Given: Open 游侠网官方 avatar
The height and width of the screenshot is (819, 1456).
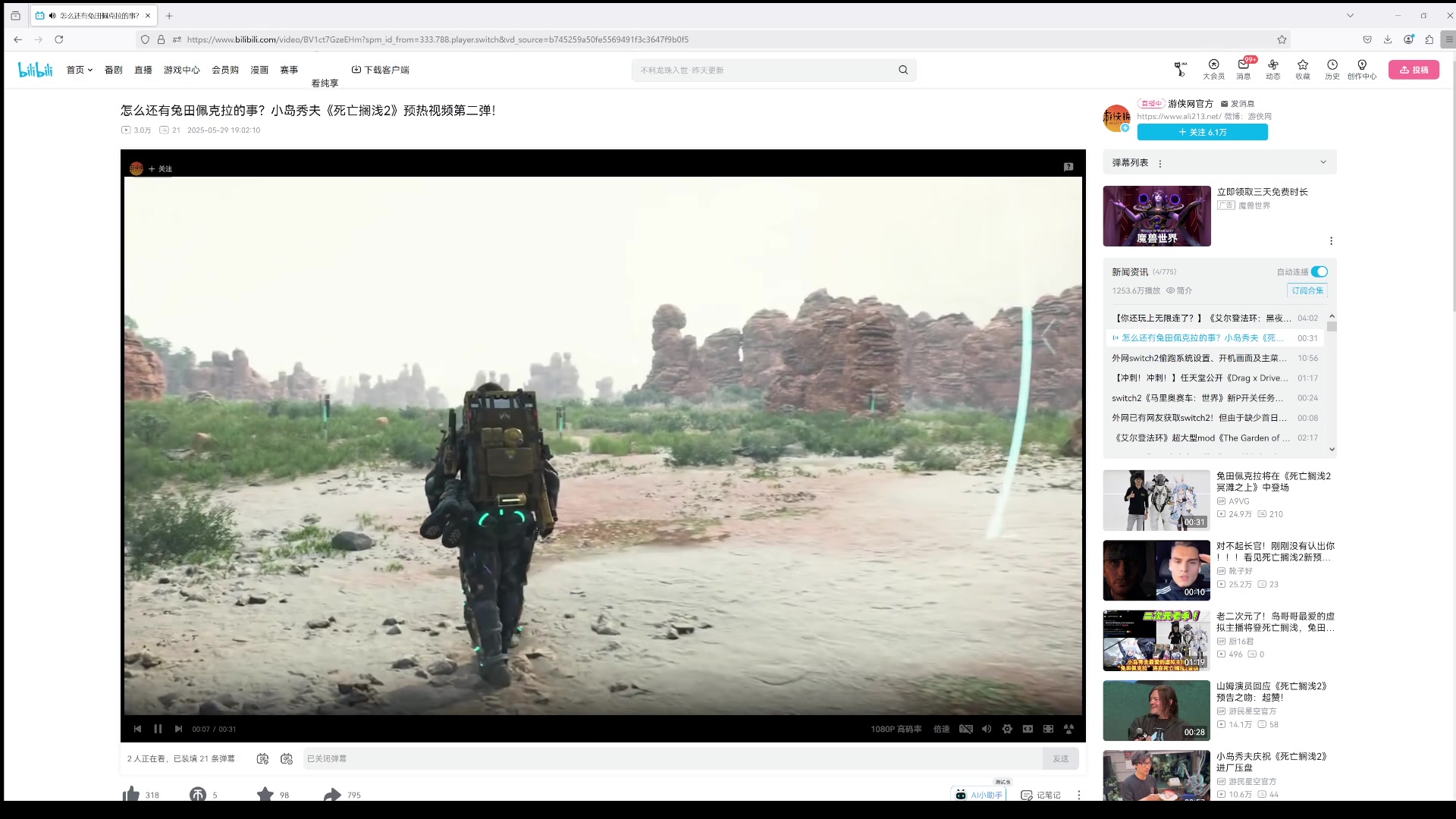Looking at the screenshot, I should (x=1116, y=118).
